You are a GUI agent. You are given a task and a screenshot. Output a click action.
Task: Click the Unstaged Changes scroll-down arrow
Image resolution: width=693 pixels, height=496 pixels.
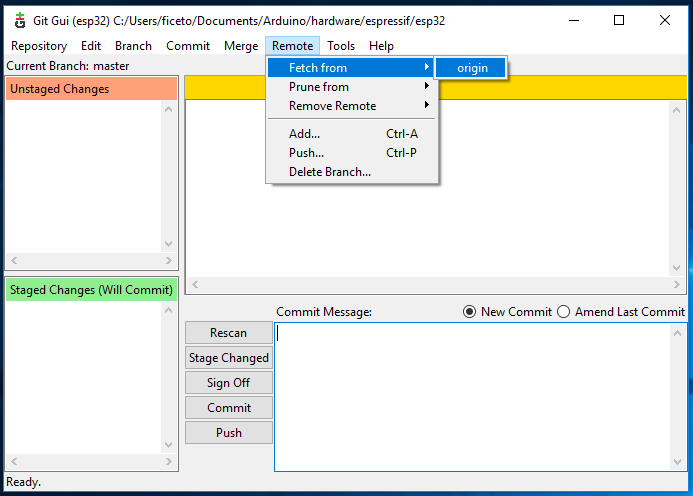(x=168, y=245)
